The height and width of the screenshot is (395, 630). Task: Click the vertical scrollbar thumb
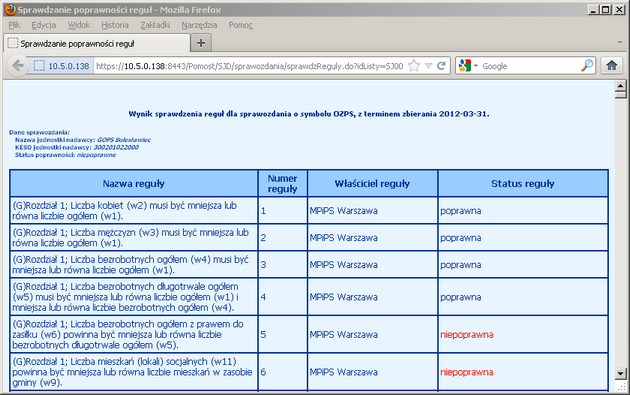click(620, 94)
